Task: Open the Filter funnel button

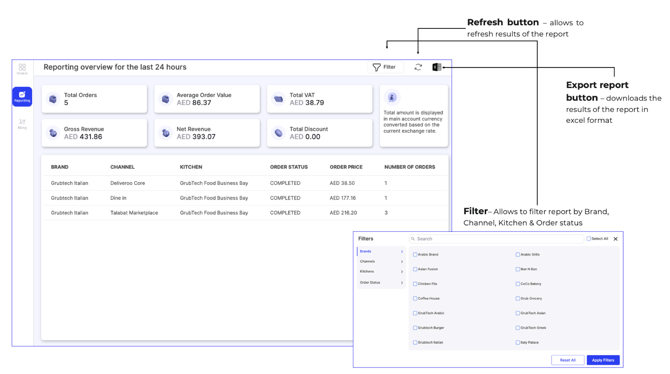Action: (x=385, y=67)
